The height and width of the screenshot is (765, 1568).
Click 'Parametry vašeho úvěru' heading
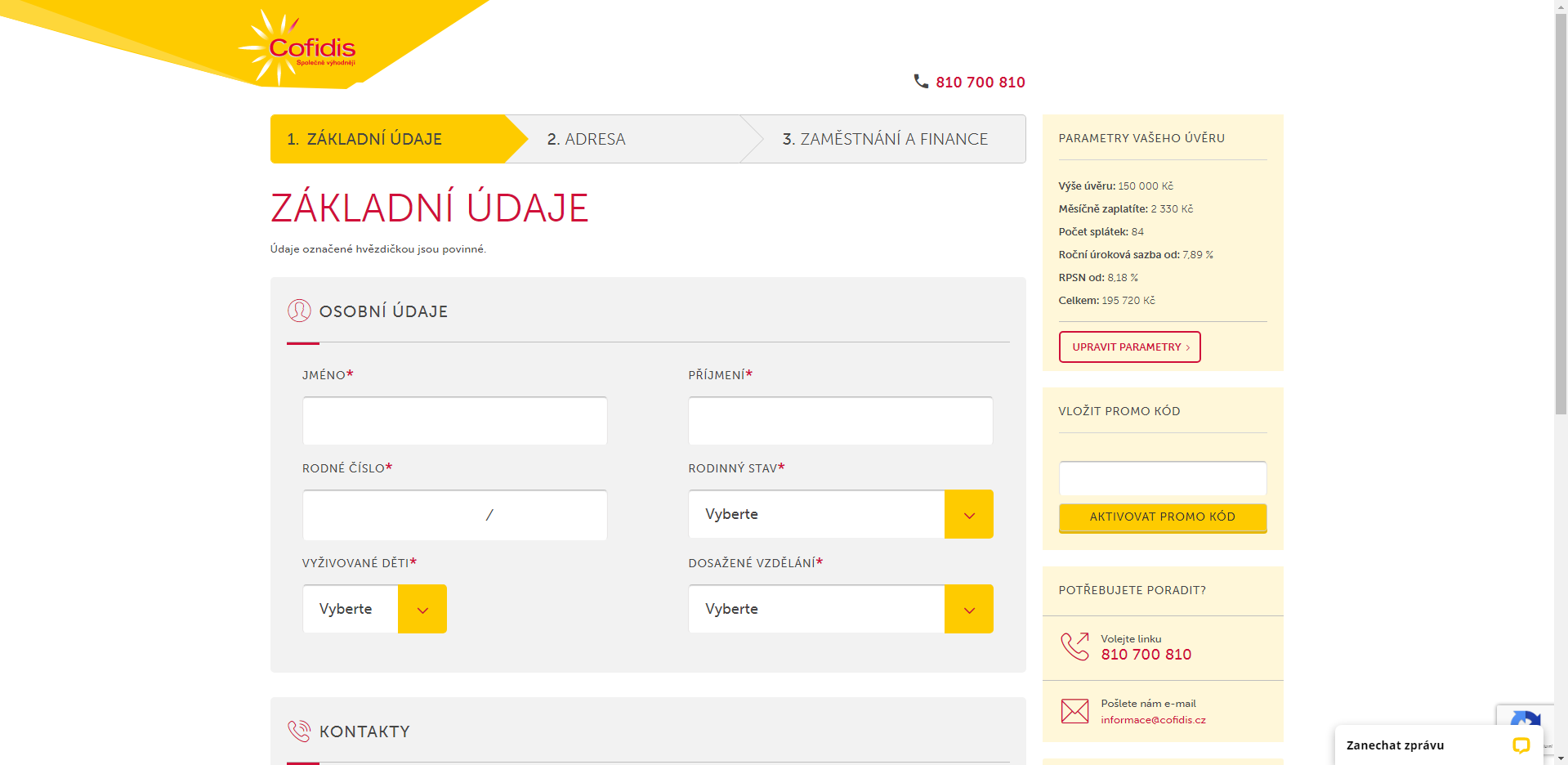tap(1141, 138)
